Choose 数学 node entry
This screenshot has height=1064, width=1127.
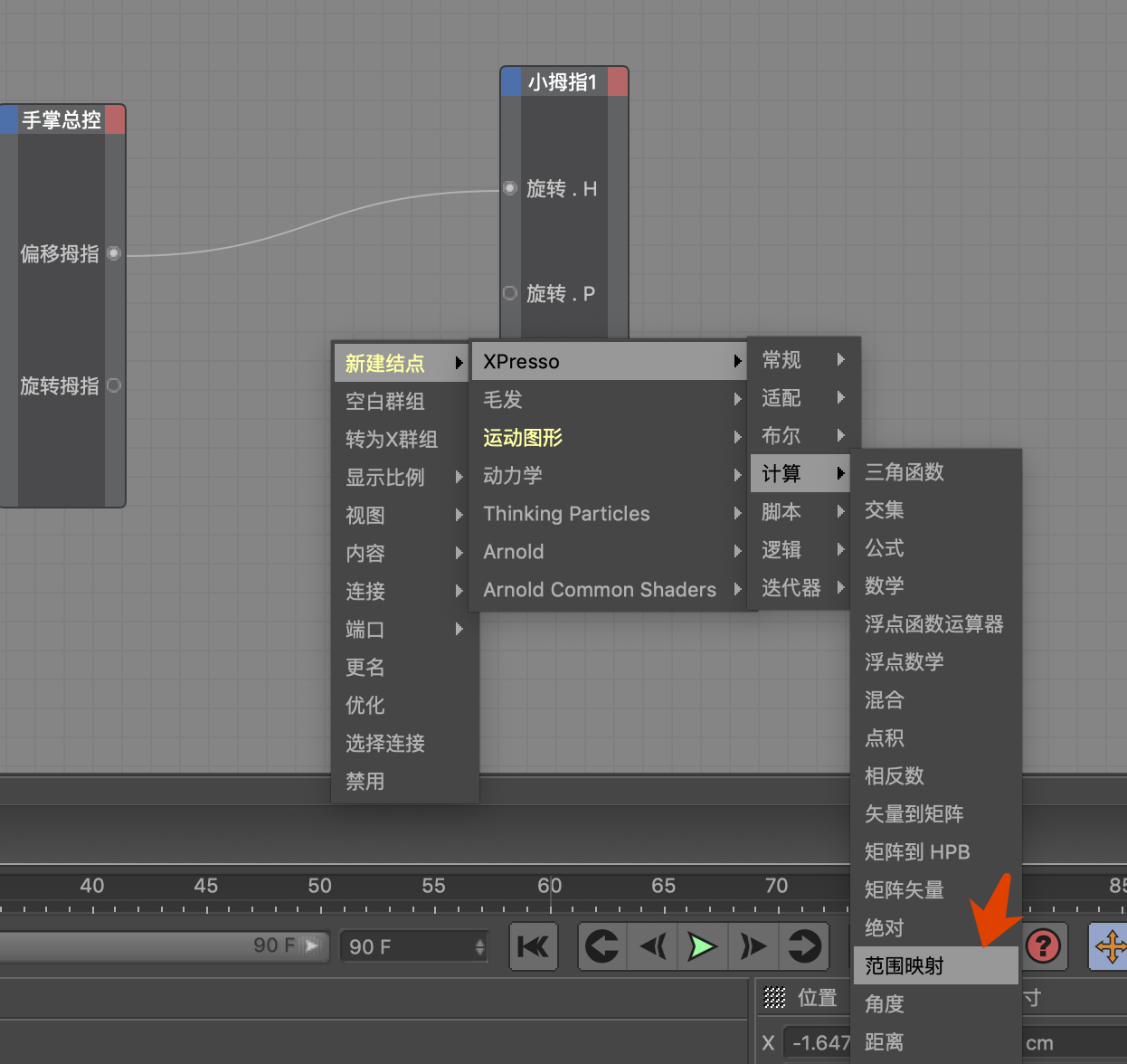(936, 585)
